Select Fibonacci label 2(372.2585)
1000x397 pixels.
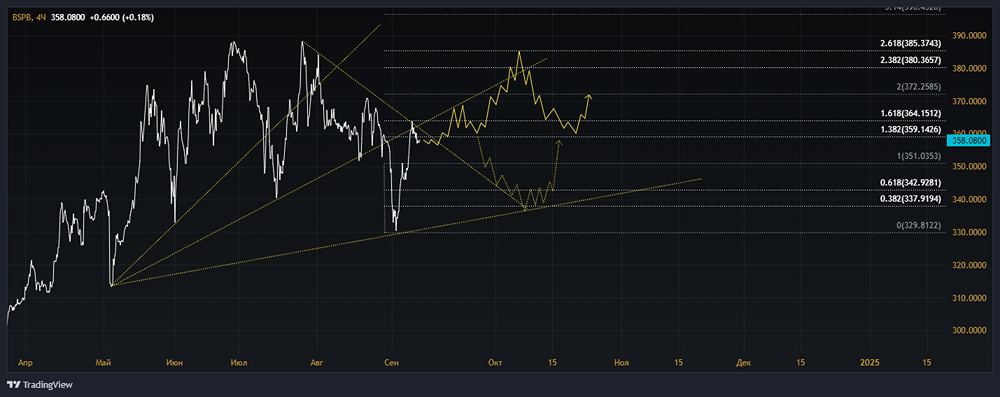918,86
